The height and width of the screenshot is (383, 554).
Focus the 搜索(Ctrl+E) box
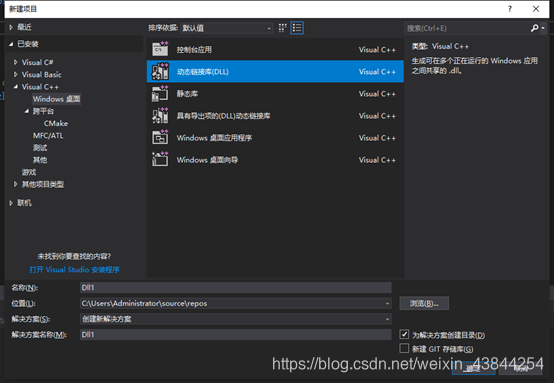point(467,28)
